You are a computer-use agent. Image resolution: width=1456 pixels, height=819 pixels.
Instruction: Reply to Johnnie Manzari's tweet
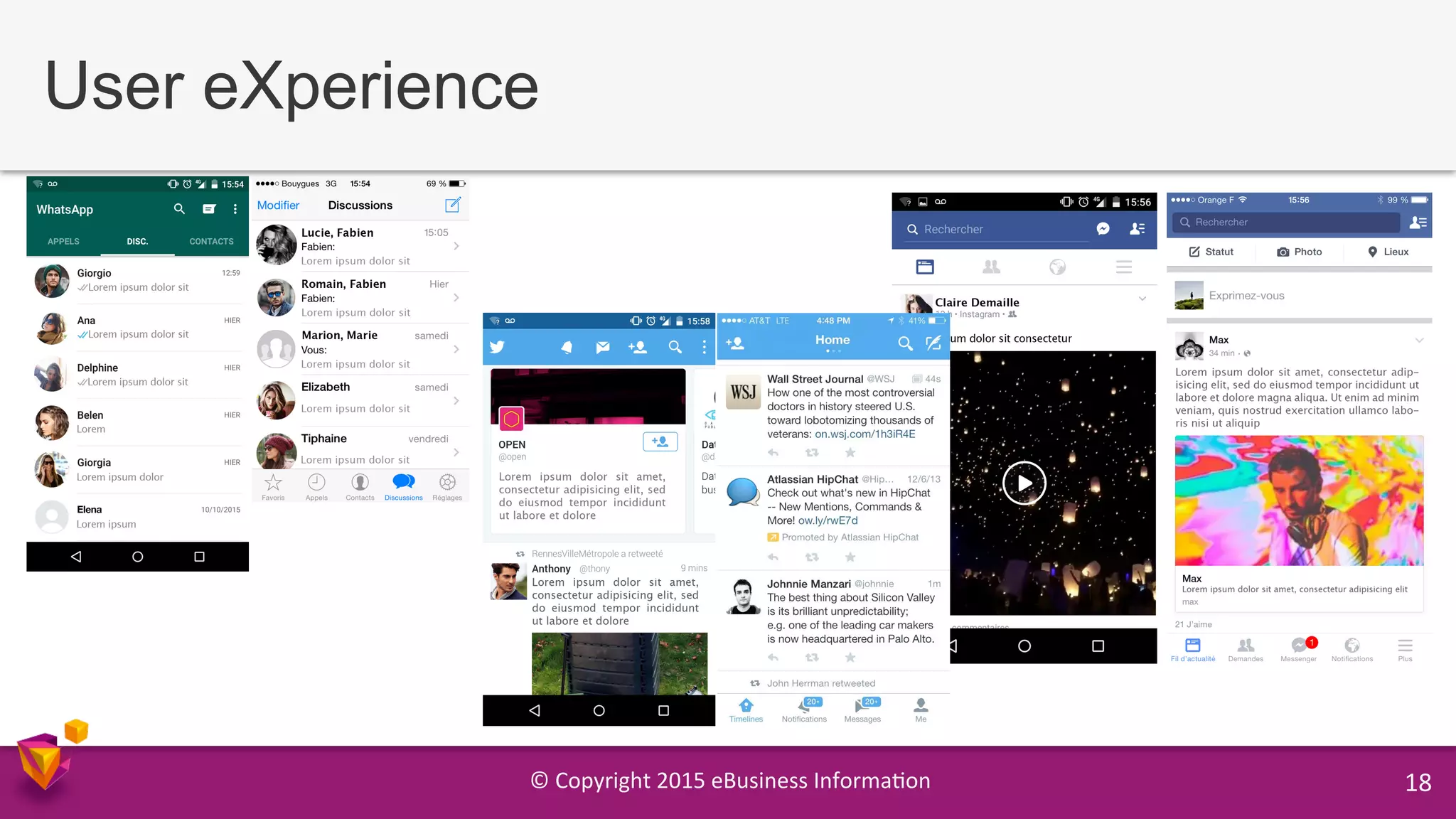pos(773,658)
